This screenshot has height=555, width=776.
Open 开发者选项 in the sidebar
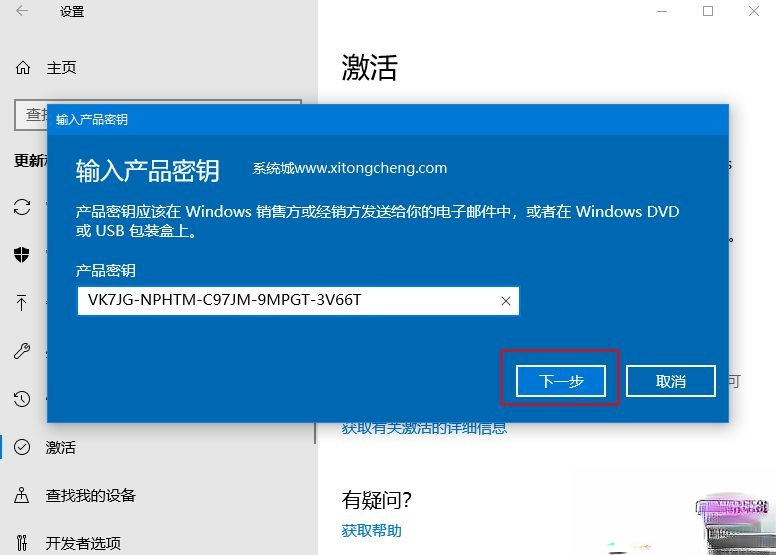pos(83,543)
